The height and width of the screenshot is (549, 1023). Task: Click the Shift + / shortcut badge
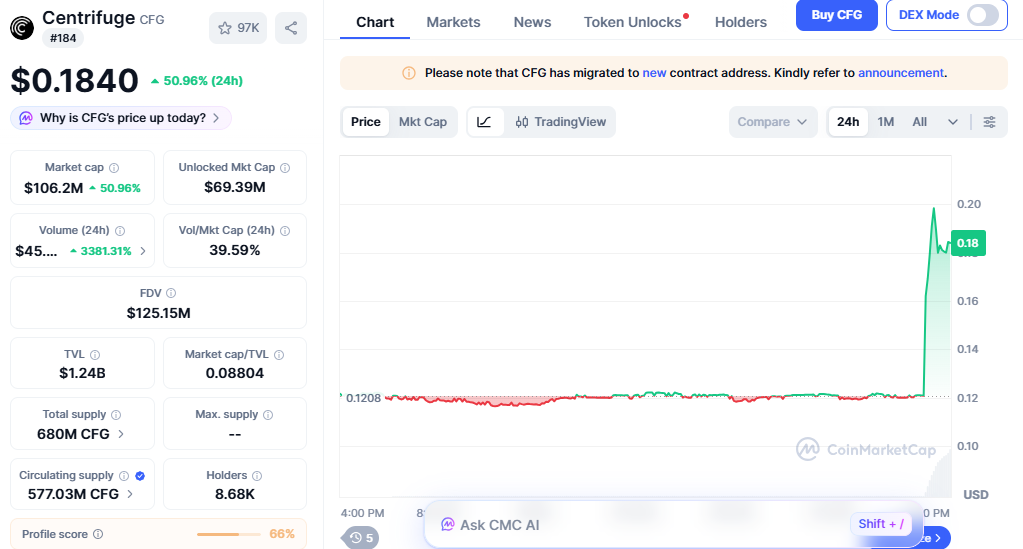pos(881,524)
